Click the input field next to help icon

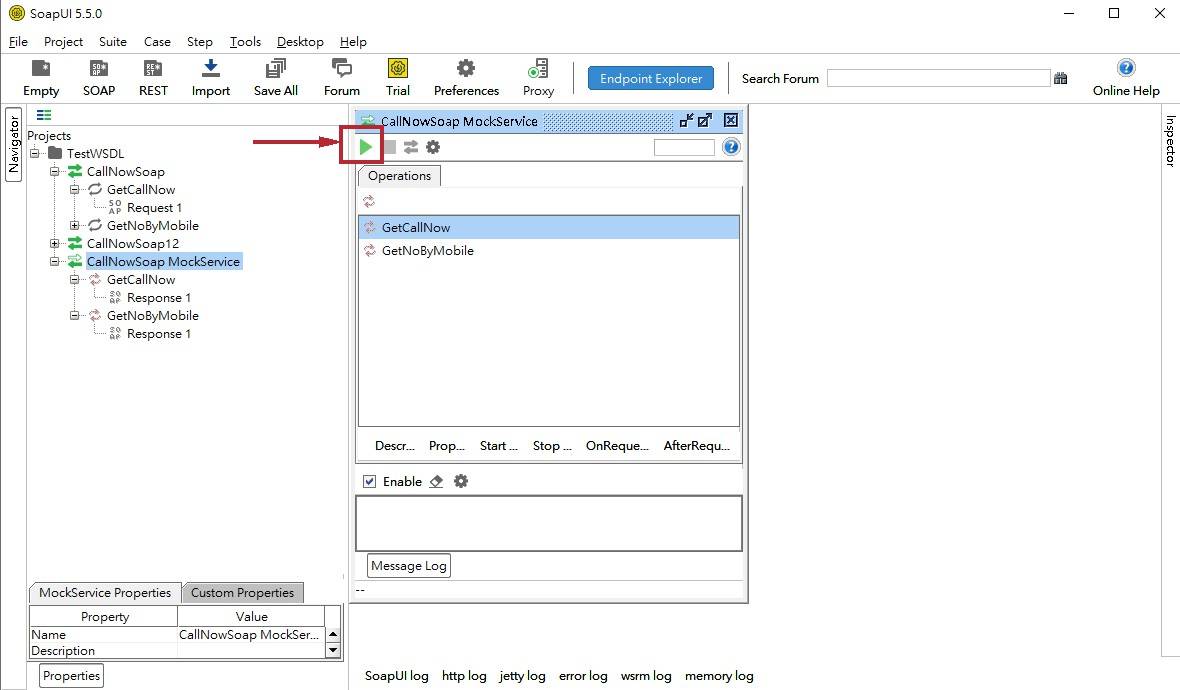[684, 147]
